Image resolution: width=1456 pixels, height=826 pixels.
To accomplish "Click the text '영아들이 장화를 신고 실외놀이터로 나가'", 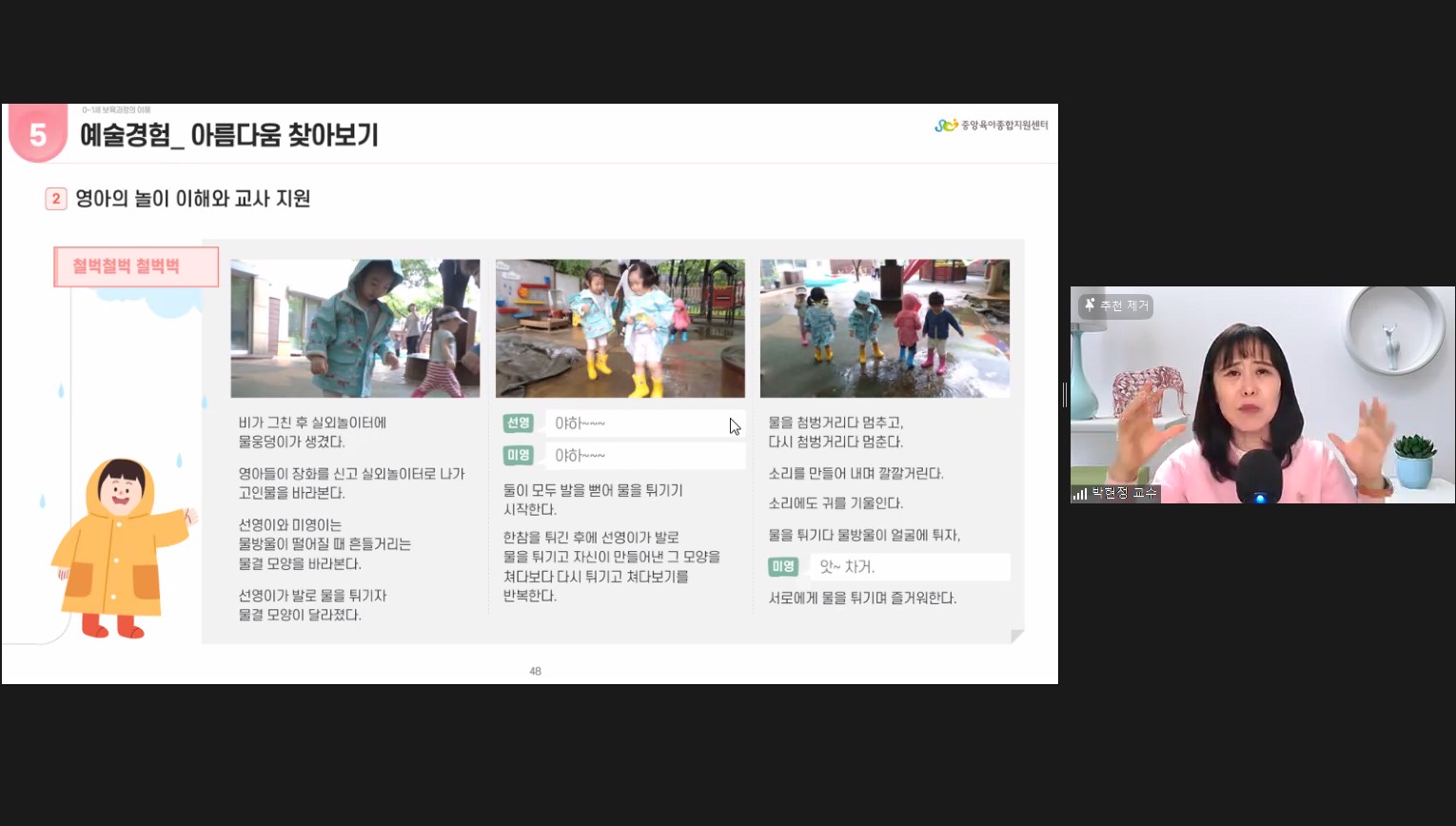I will click(x=351, y=473).
